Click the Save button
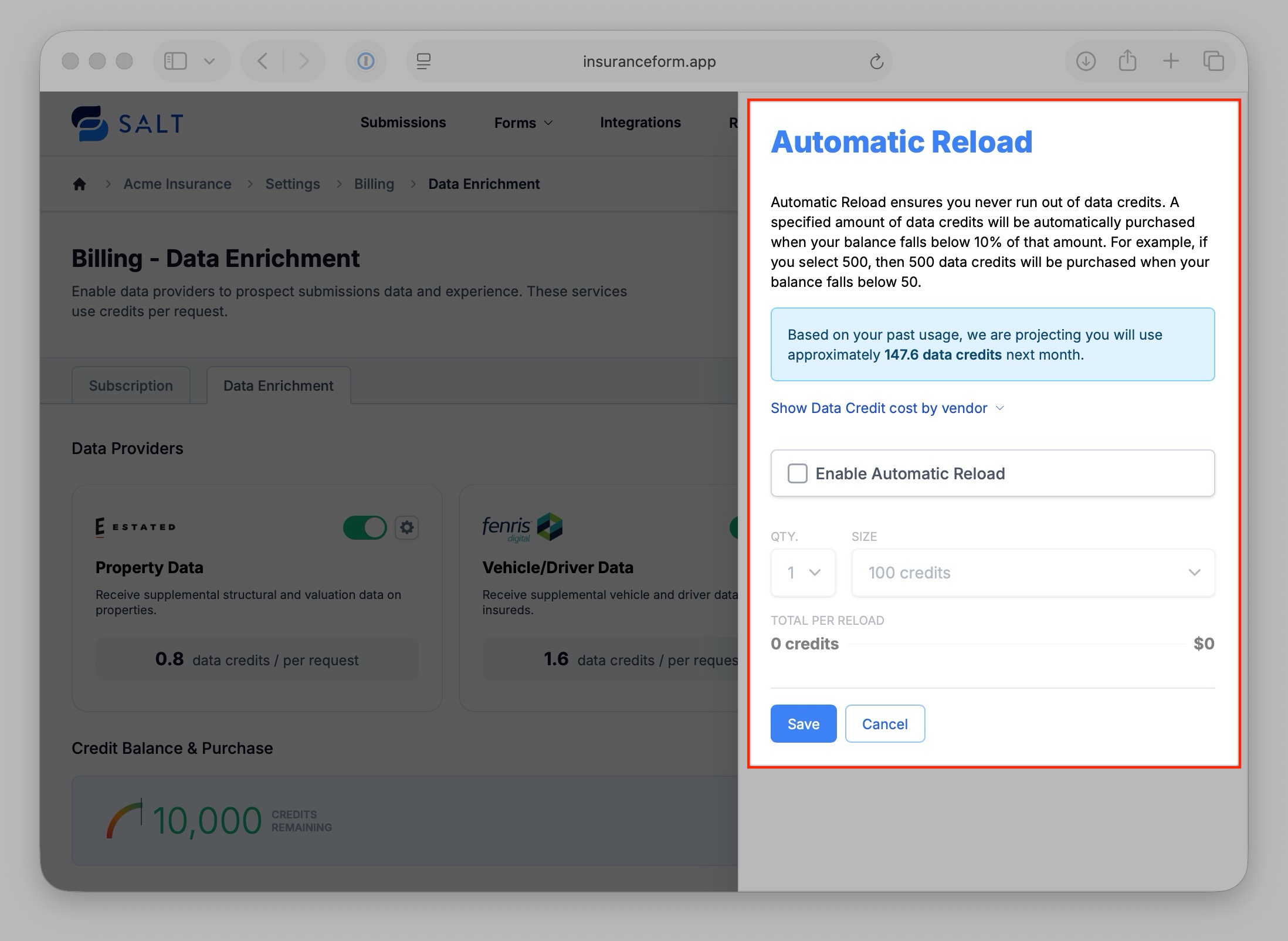The image size is (1288, 941). pos(803,724)
